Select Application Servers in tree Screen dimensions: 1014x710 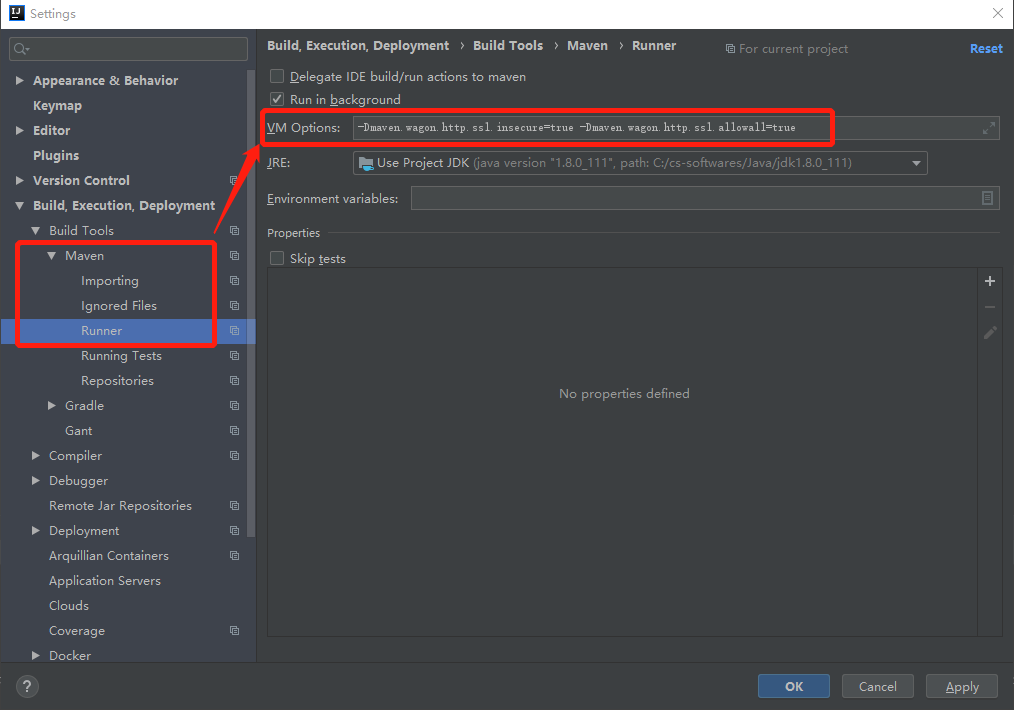click(105, 581)
